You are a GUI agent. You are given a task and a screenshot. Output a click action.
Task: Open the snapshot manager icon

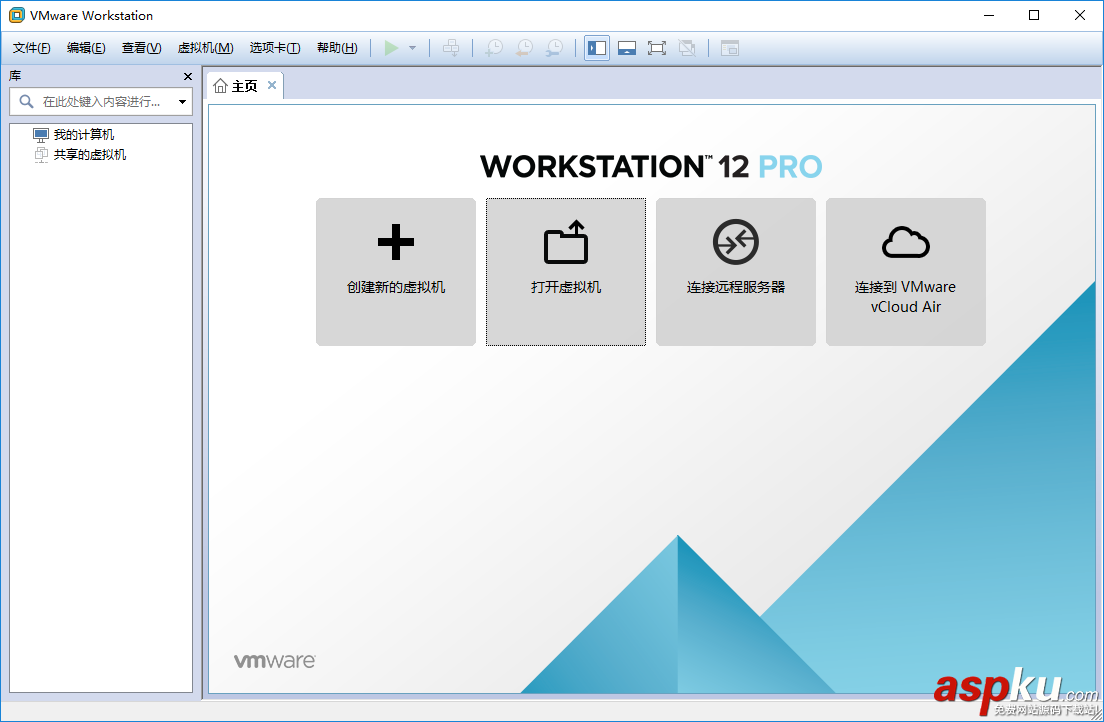[x=555, y=48]
